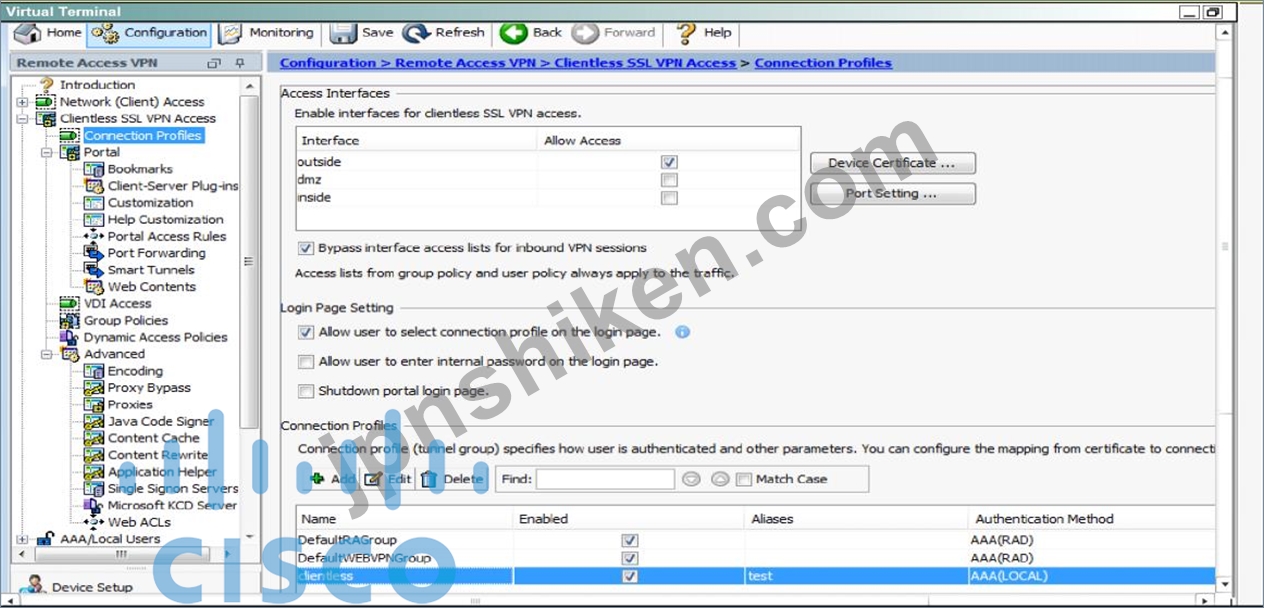1264x608 pixels.
Task: Select Connection Profiles in the tree
Action: pyautogui.click(x=143, y=136)
